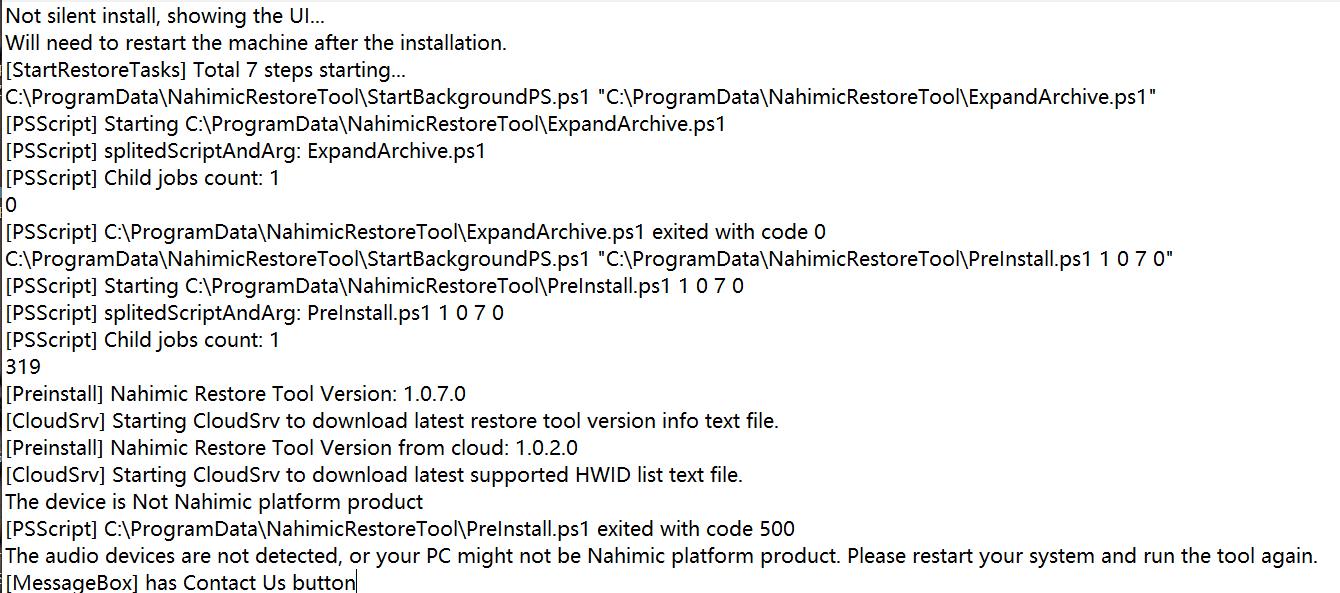The height and width of the screenshot is (593, 1340).
Task: Click the CloudSrv 'supported HWID list' download line
Action: [x=374, y=475]
